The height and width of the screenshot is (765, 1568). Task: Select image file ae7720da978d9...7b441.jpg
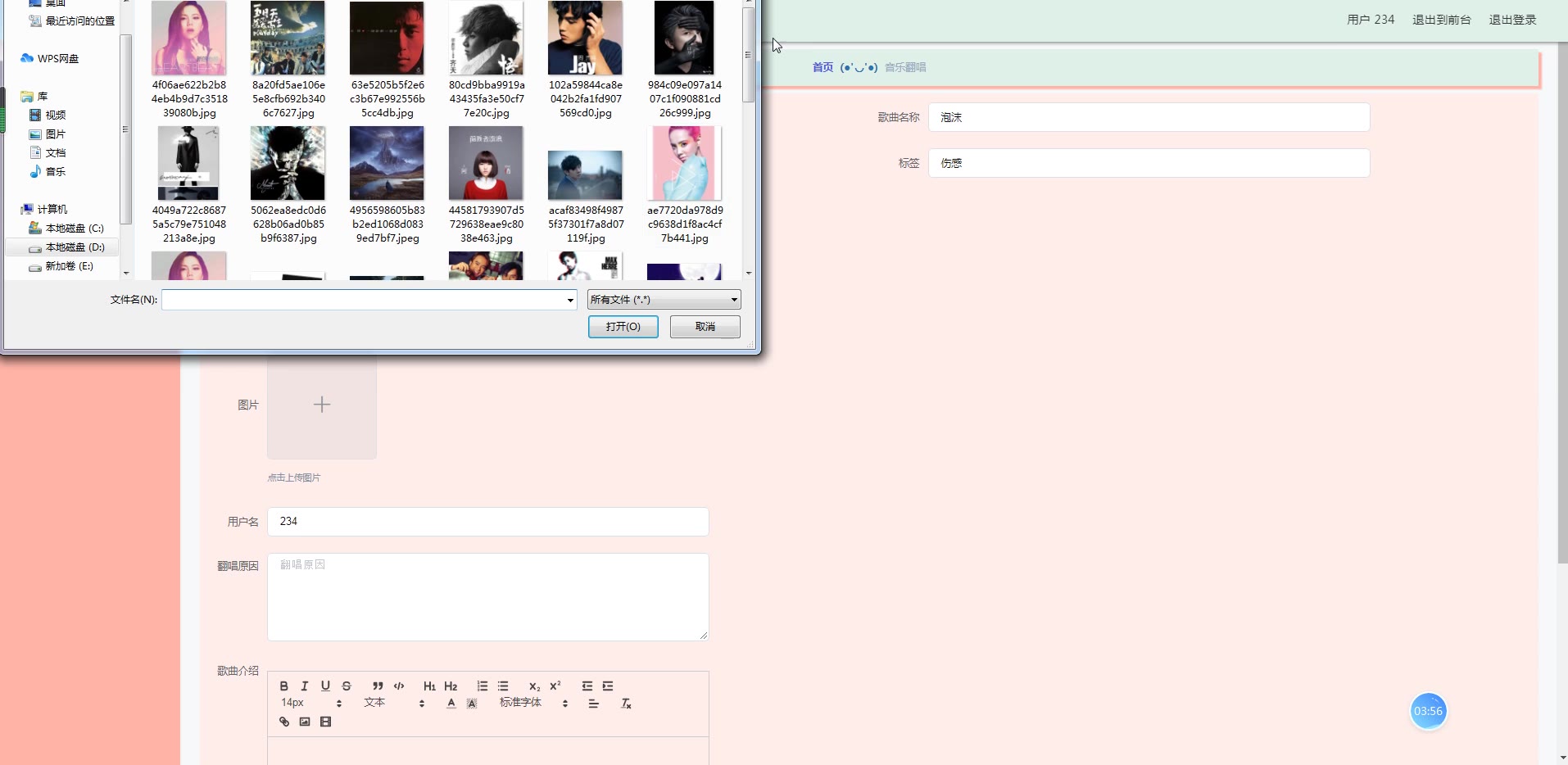pyautogui.click(x=685, y=185)
